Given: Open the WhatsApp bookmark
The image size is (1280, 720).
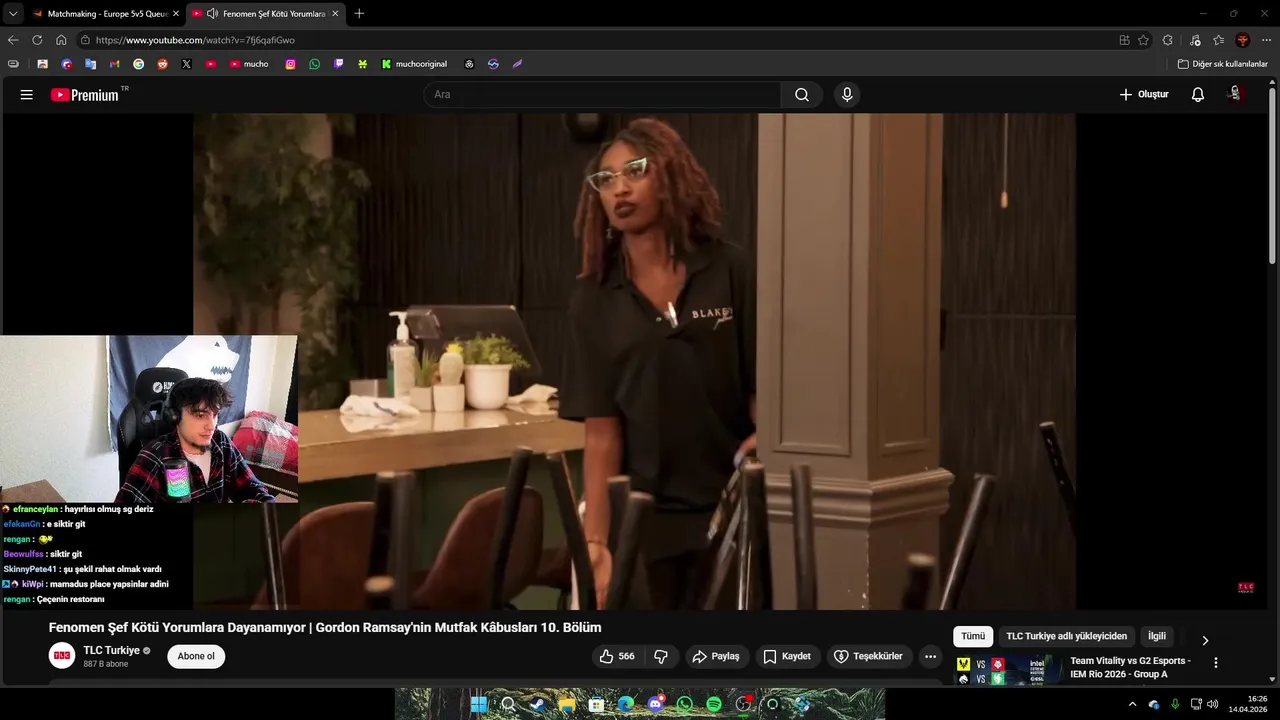Looking at the screenshot, I should [314, 64].
